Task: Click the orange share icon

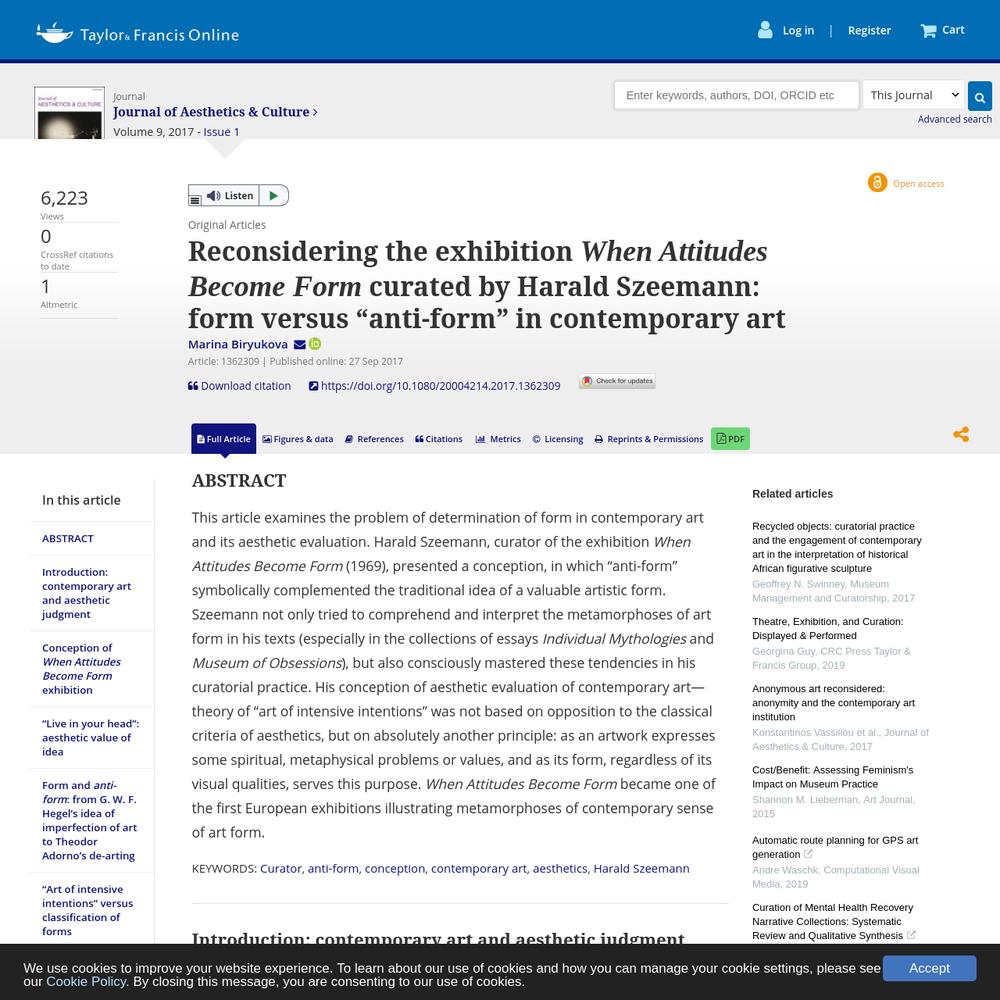Action: coord(961,434)
